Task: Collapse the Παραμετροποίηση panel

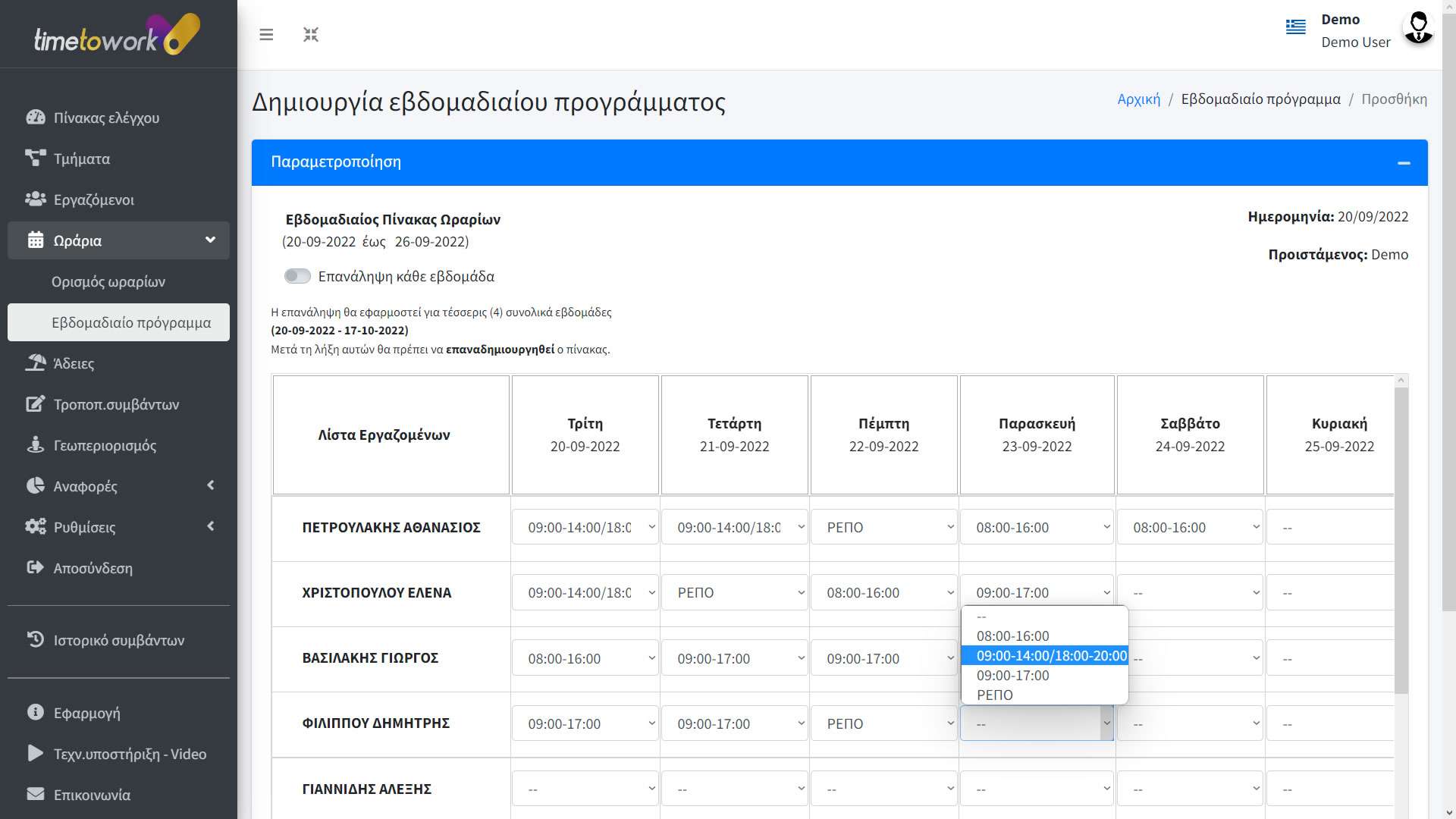Action: pos(1405,162)
